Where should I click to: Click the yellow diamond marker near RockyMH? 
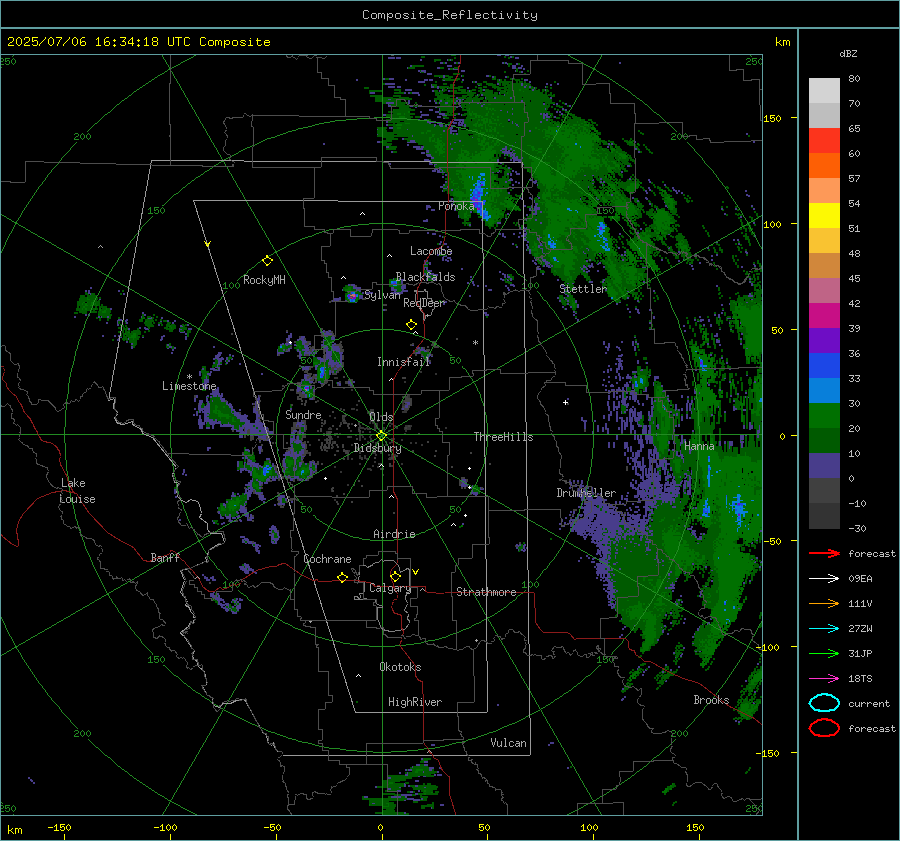[267, 261]
